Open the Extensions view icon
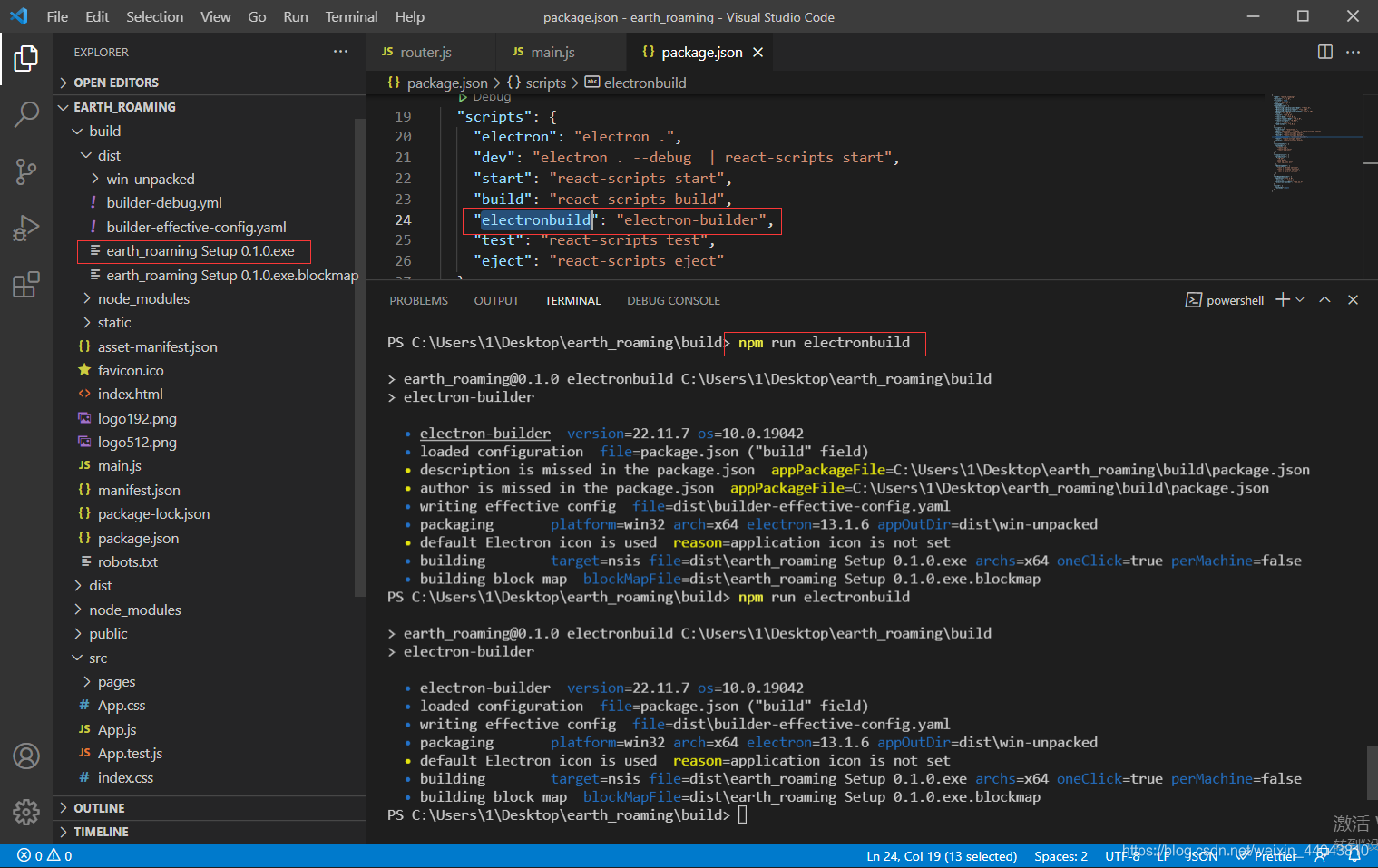1378x868 pixels. click(26, 285)
